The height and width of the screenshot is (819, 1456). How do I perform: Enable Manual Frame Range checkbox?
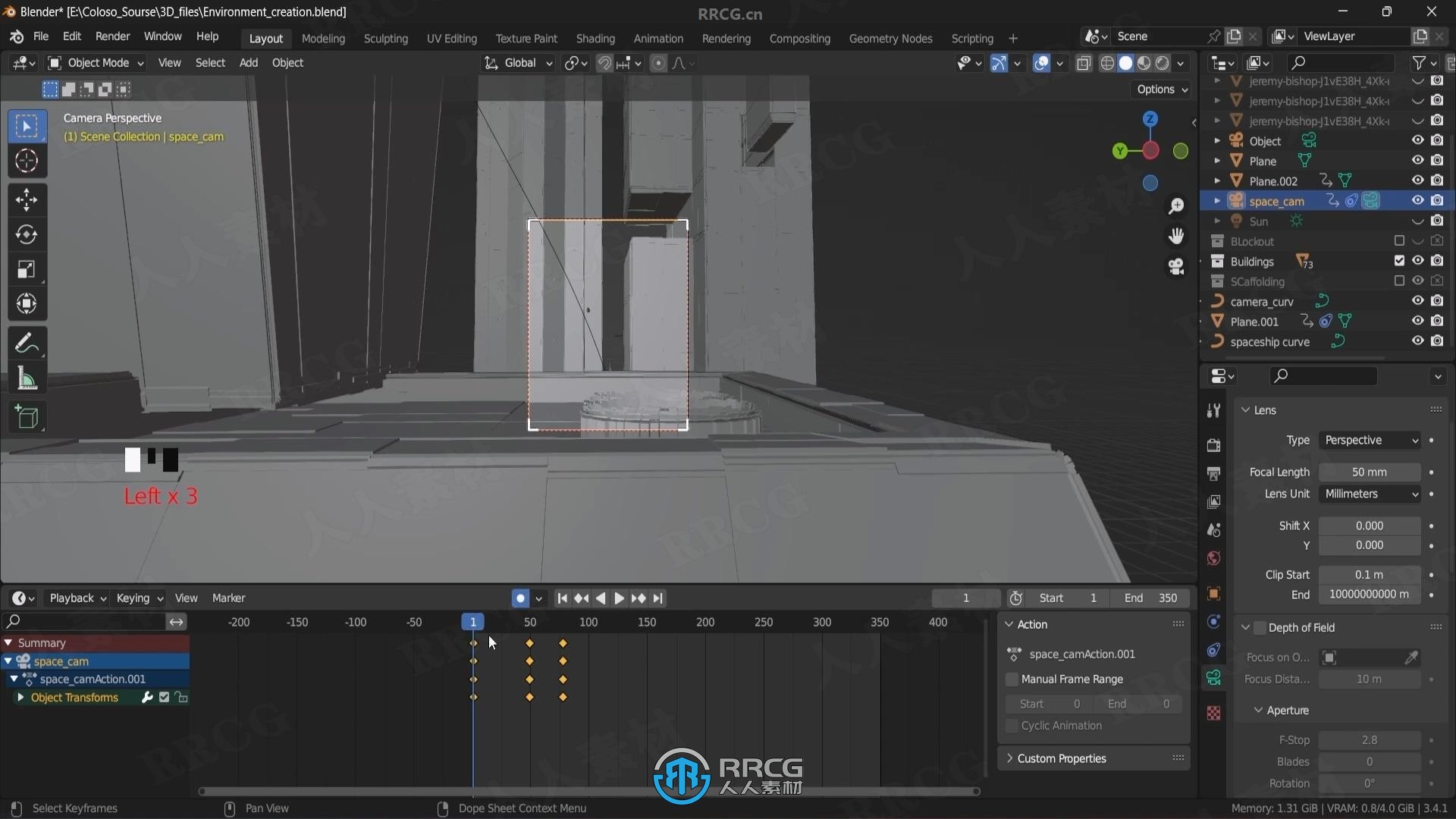point(1012,679)
